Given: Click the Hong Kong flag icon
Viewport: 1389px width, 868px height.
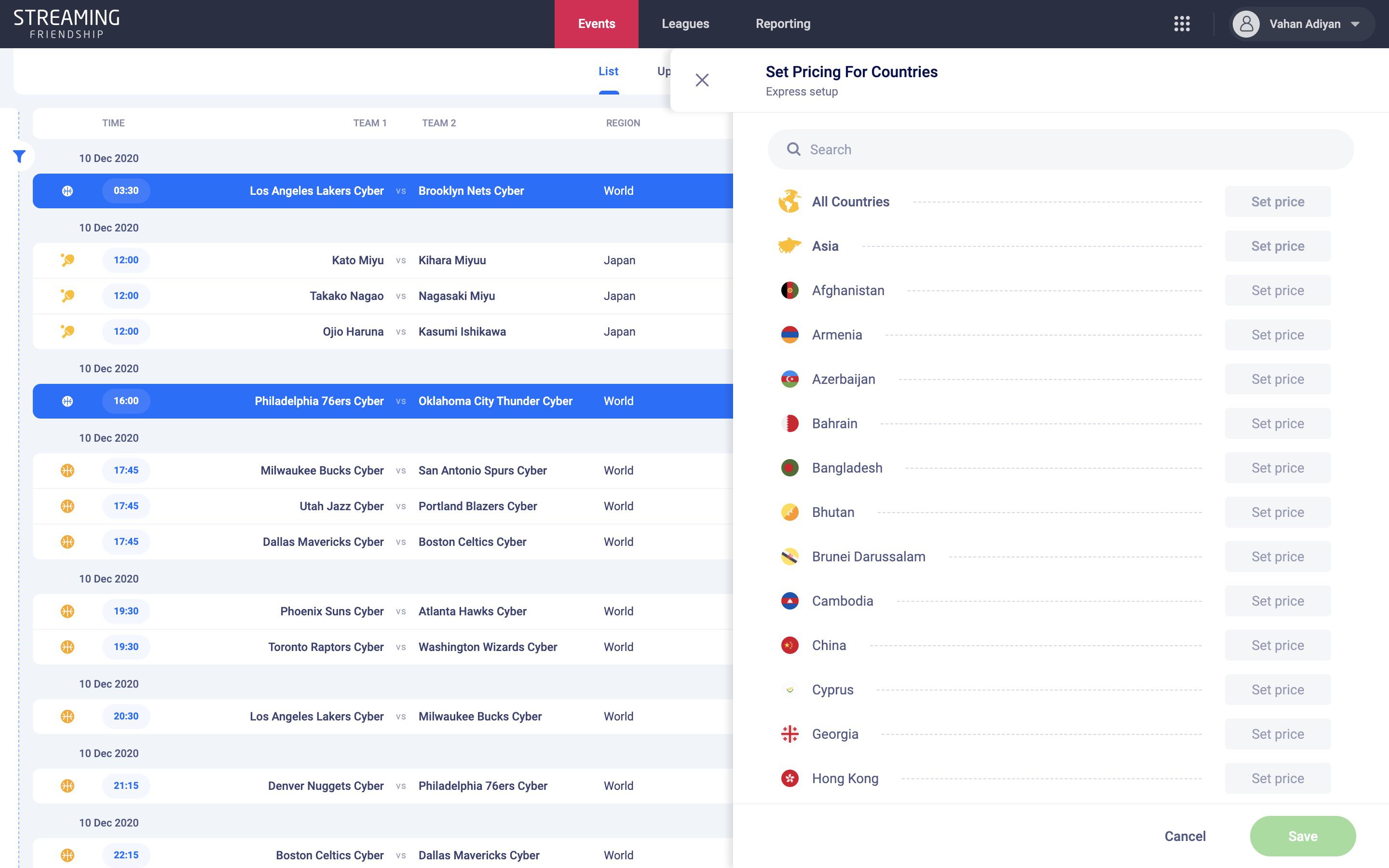Looking at the screenshot, I should tap(790, 778).
